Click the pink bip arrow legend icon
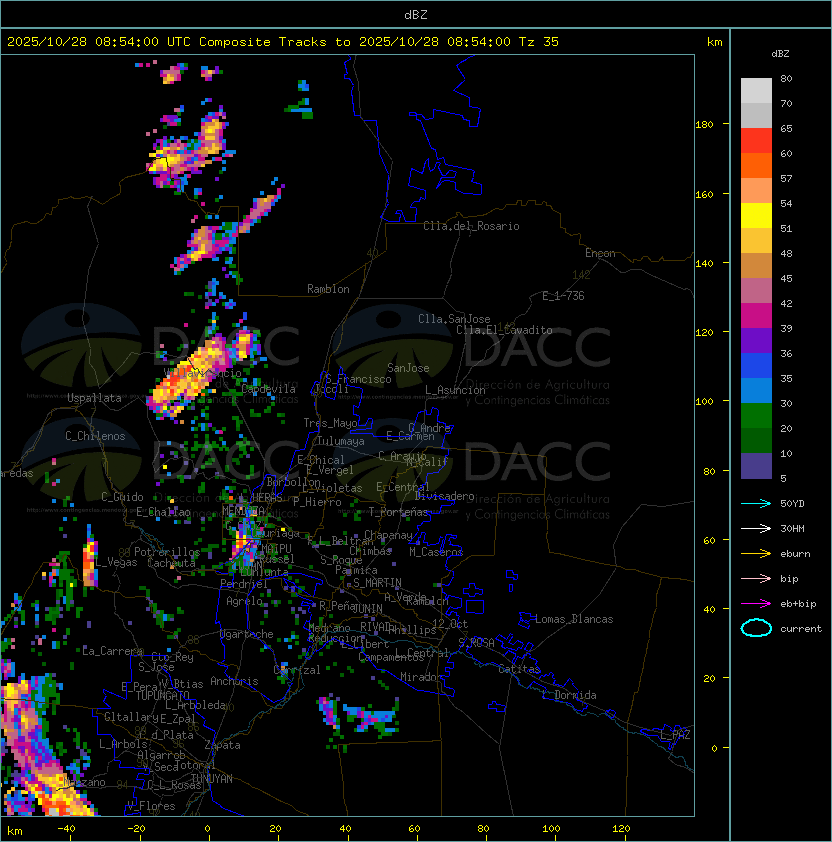832x842 pixels. pyautogui.click(x=756, y=578)
